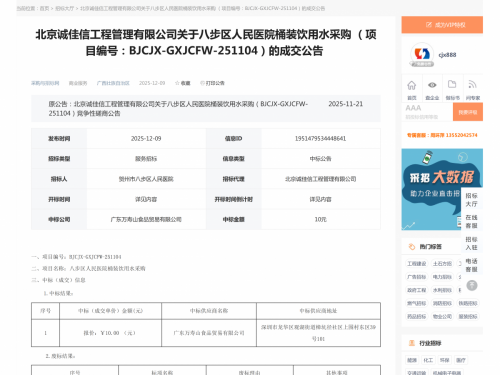The height and width of the screenshot is (375, 500).
Task: Click the 成为VIP特权 orange button
Action: point(442,25)
